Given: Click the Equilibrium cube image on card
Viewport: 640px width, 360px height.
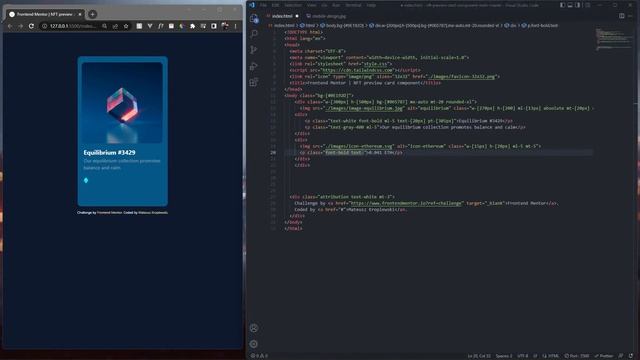Looking at the screenshot, I should 122,103.
